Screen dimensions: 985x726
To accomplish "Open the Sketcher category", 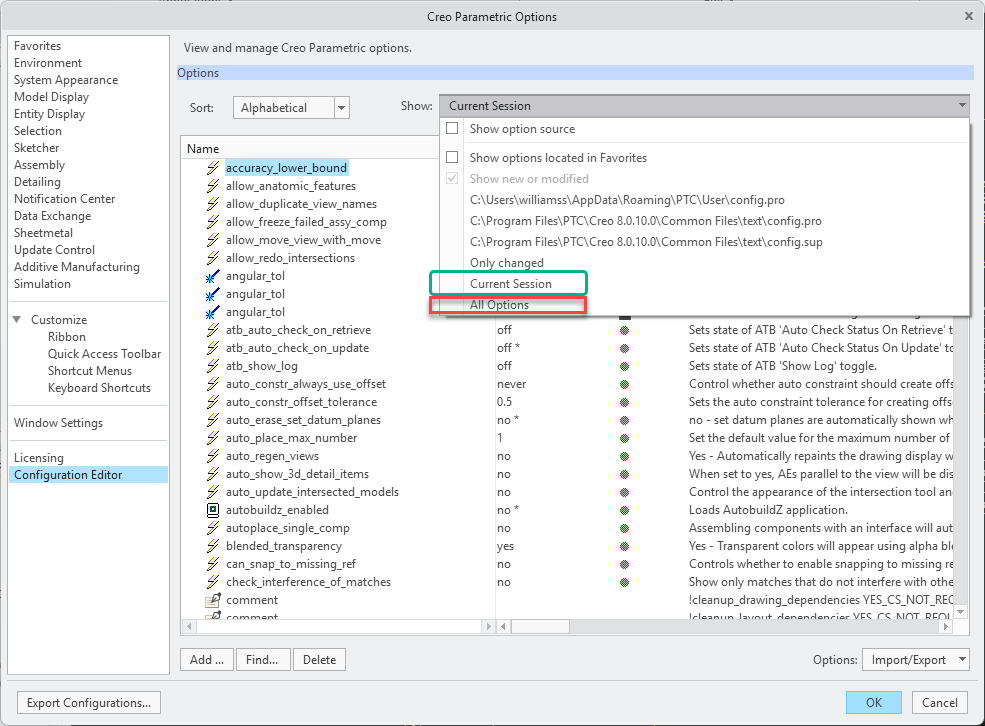I will coord(36,148).
